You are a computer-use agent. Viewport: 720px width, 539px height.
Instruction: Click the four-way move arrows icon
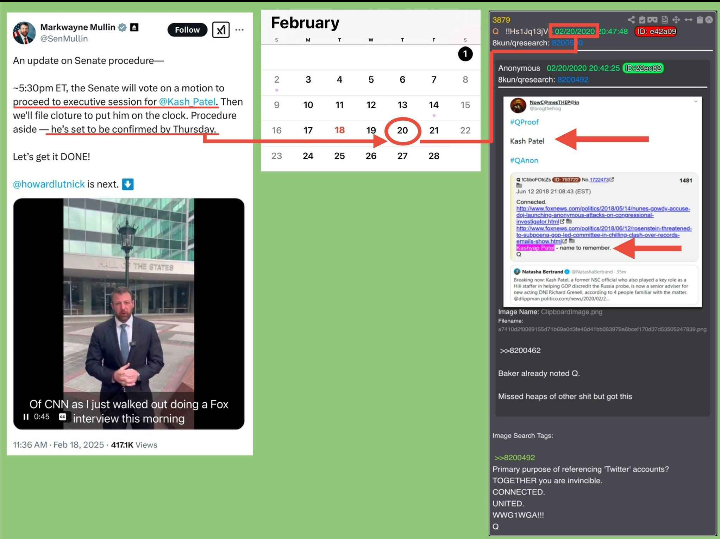pyautogui.click(x=677, y=20)
